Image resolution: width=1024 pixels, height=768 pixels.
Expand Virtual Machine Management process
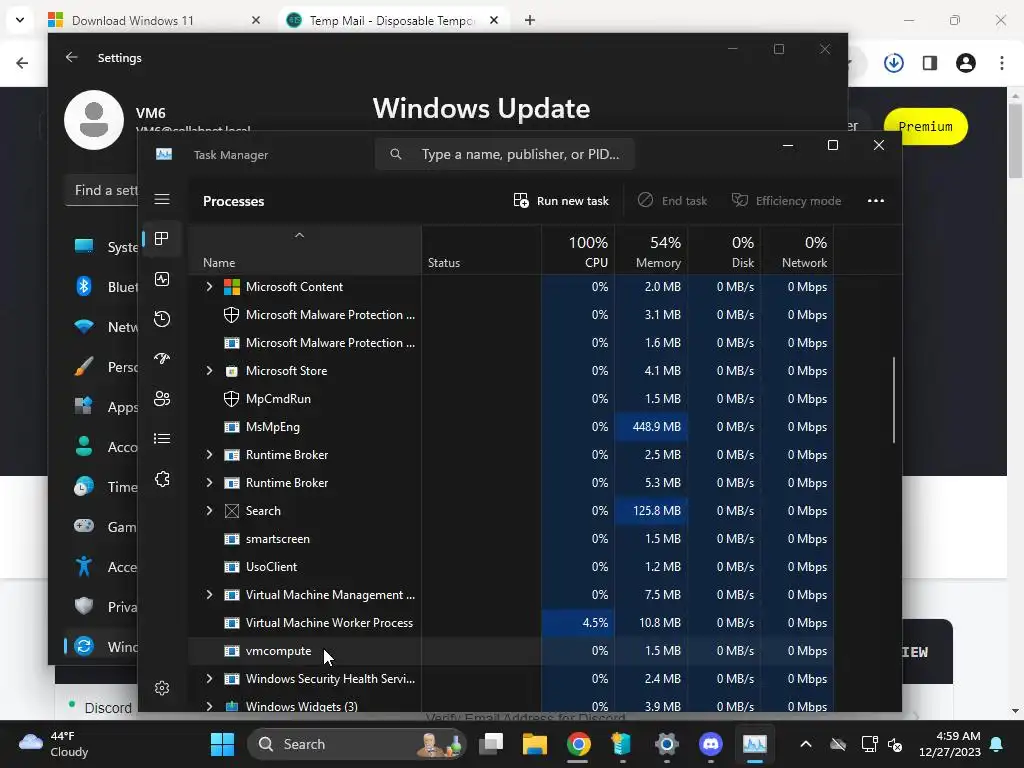coord(209,595)
